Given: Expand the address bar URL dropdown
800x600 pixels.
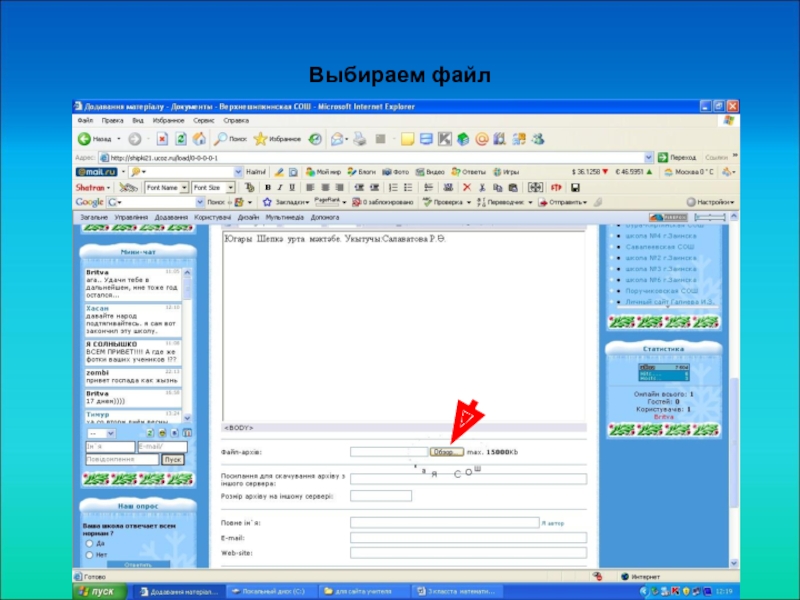Looking at the screenshot, I should (x=648, y=158).
